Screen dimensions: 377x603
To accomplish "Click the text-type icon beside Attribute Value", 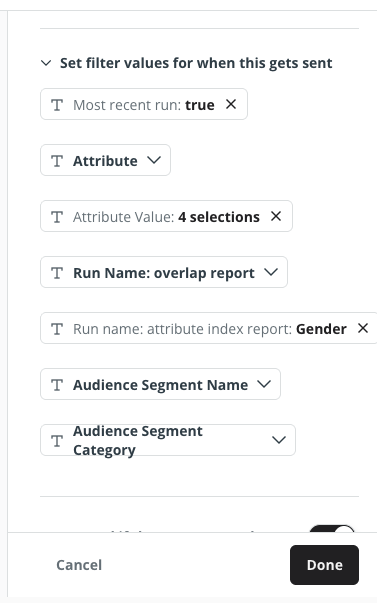I will [57, 217].
